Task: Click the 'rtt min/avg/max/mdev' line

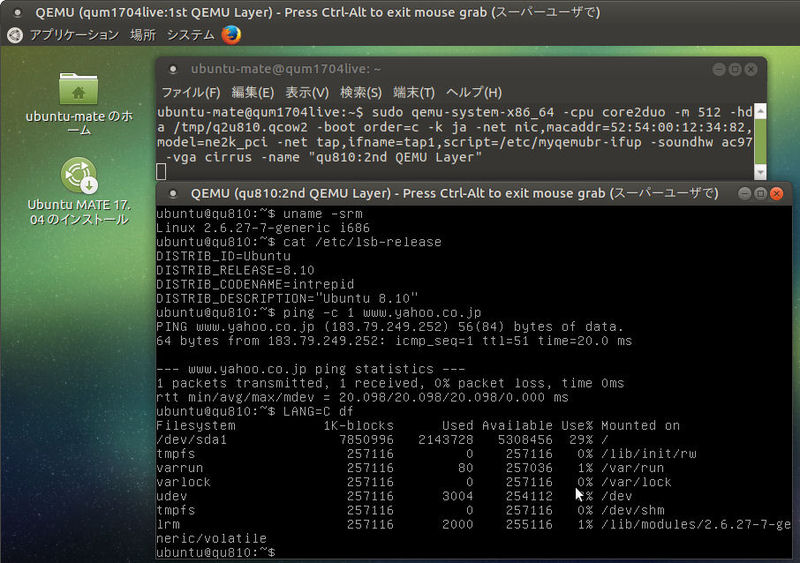Action: tap(362, 398)
